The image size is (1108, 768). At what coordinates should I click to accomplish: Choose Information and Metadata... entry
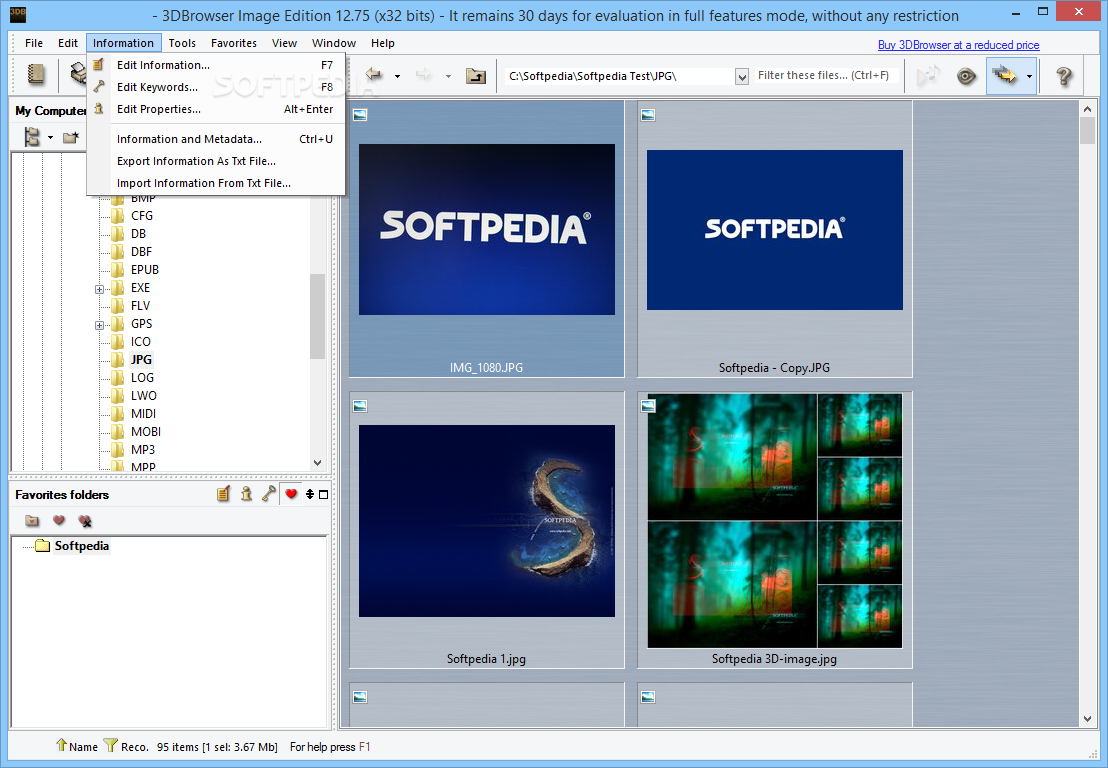[216, 139]
